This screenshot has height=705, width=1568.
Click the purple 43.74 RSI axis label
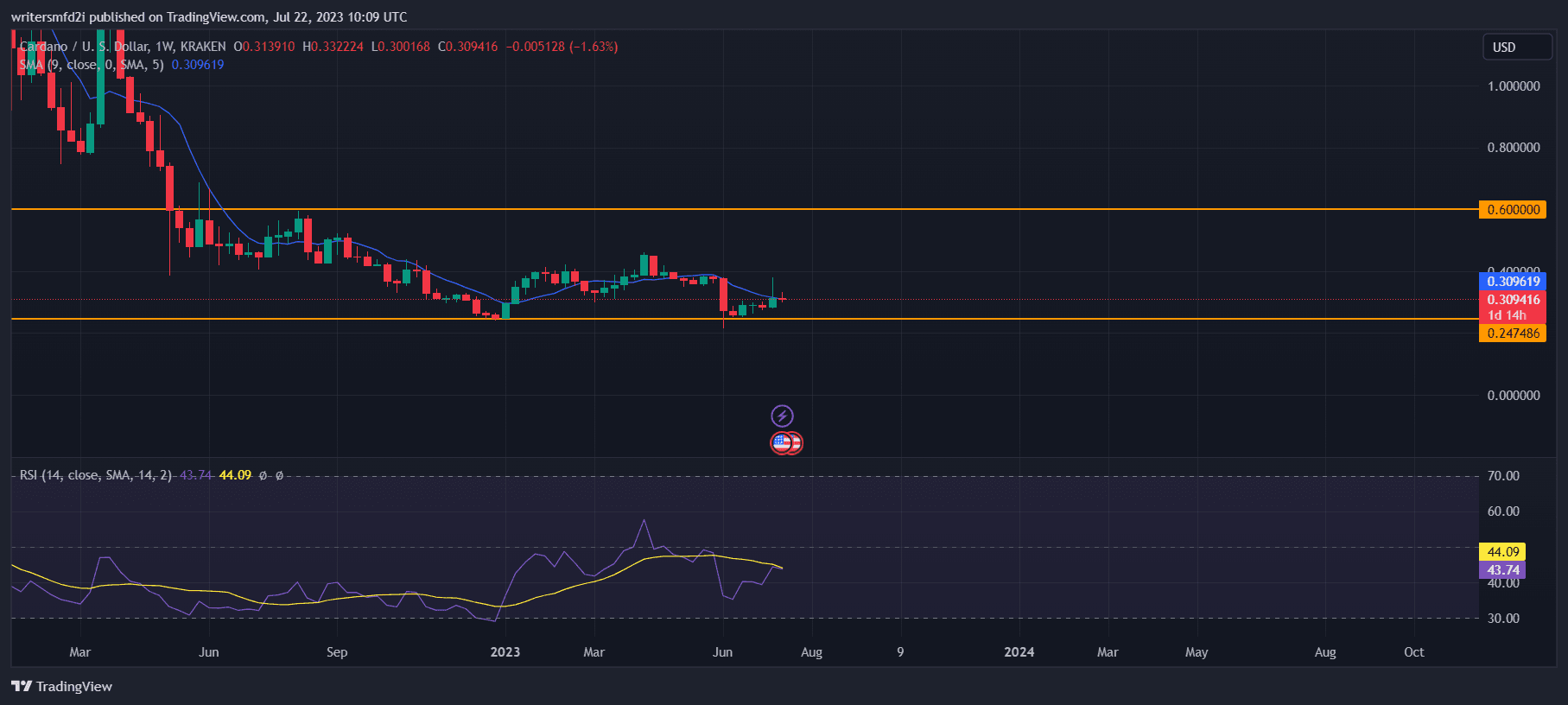pyautogui.click(x=1502, y=570)
